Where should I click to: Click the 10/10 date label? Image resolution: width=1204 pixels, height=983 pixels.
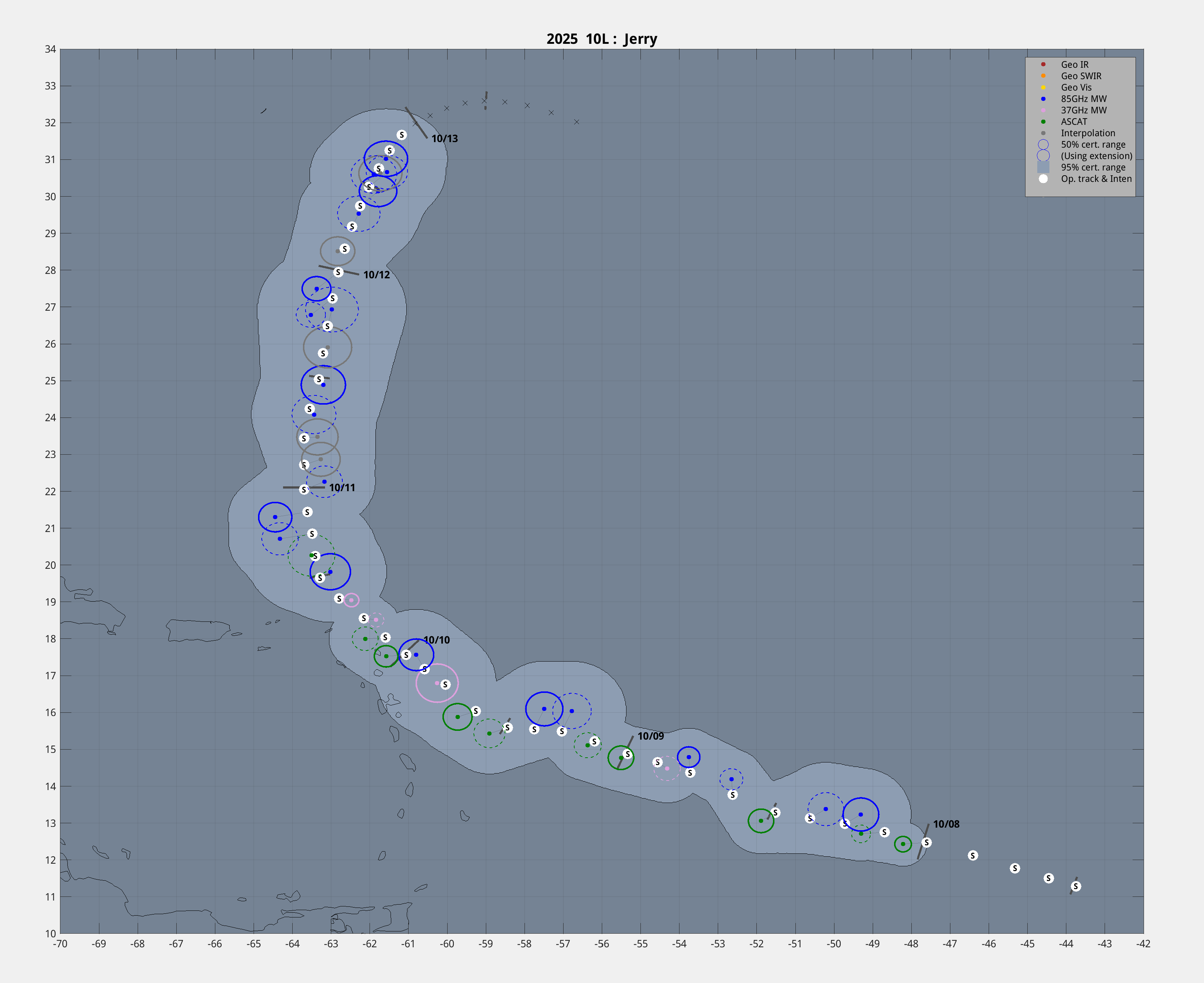[437, 640]
